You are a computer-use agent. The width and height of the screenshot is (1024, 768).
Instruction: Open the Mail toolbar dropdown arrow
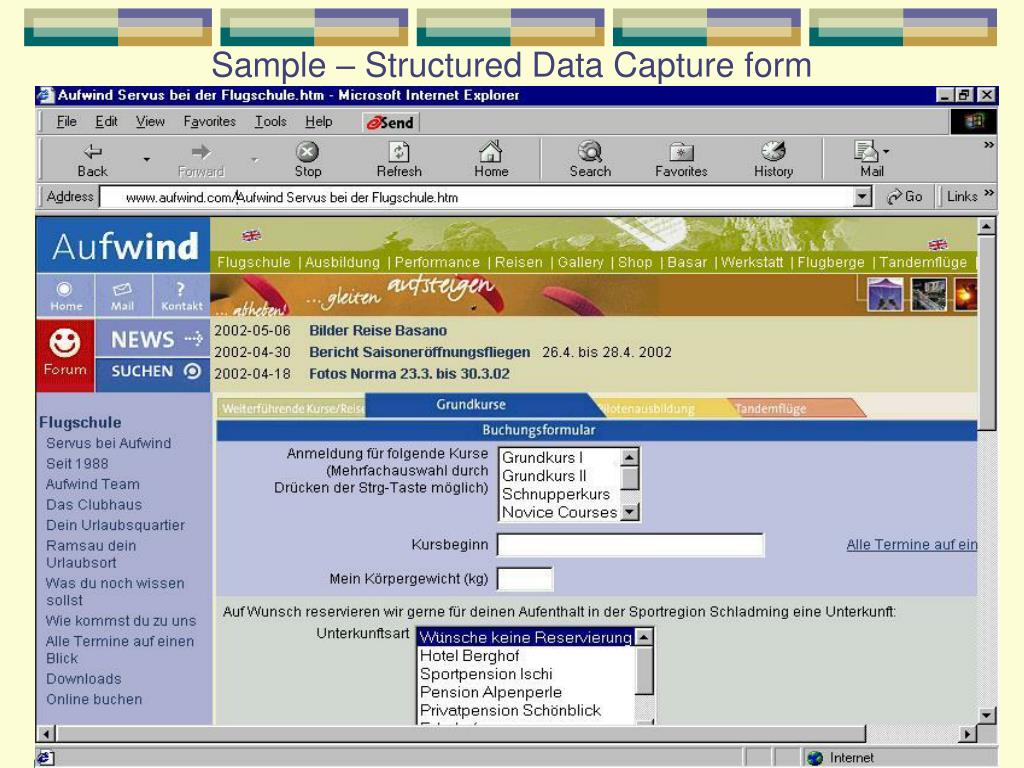[886, 152]
